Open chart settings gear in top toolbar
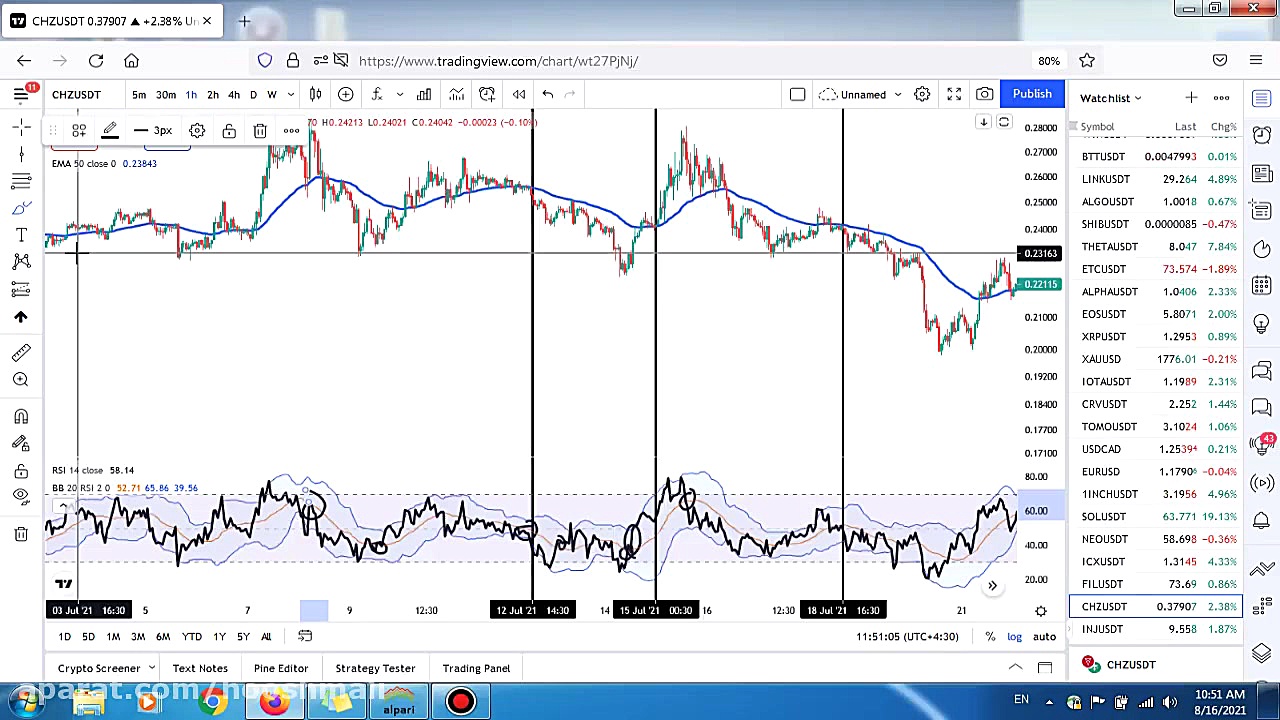Screen dimensions: 1280x720 pyautogui.click(x=922, y=94)
